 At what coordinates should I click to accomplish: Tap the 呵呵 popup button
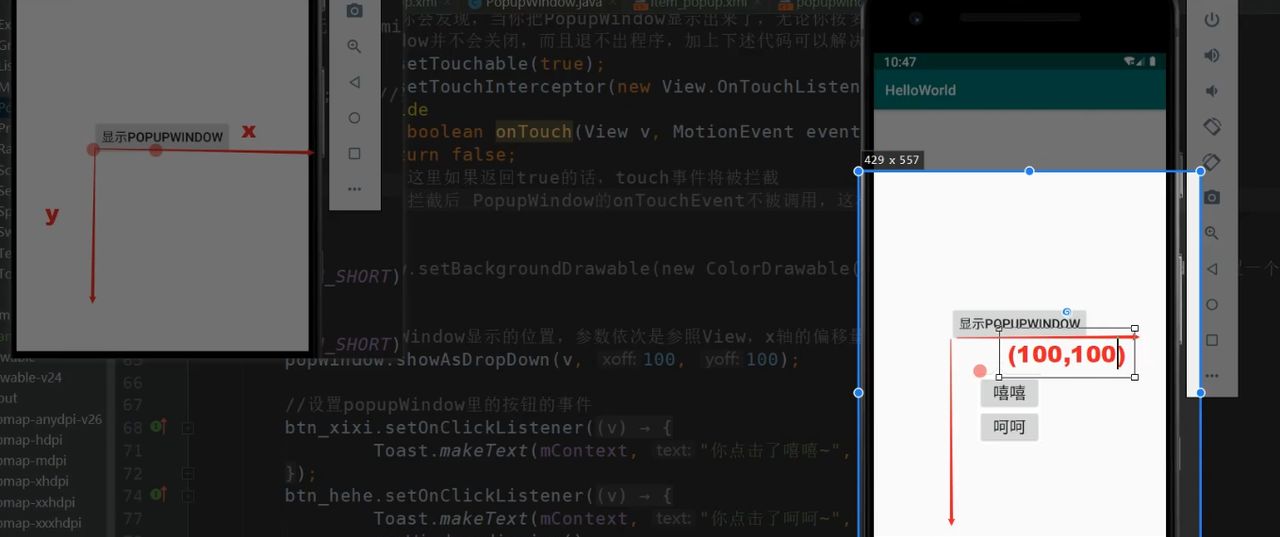(1009, 428)
